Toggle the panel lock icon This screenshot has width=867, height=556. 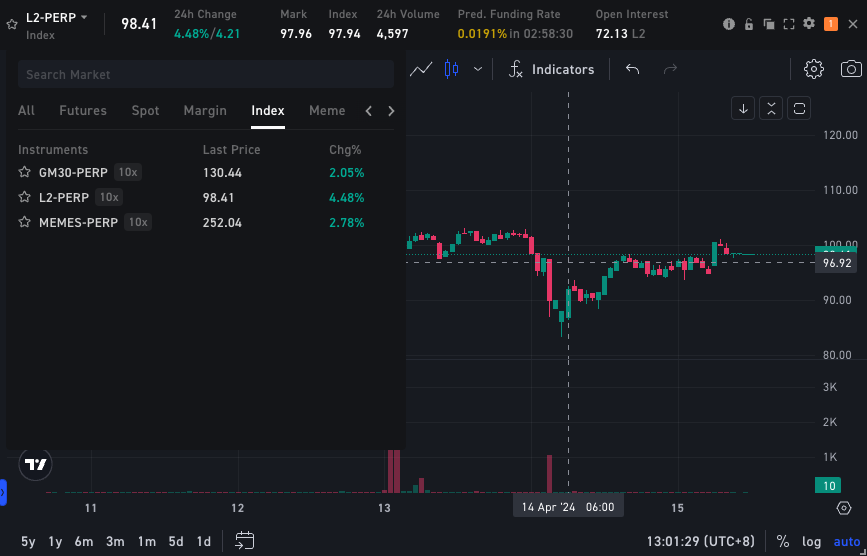(749, 24)
